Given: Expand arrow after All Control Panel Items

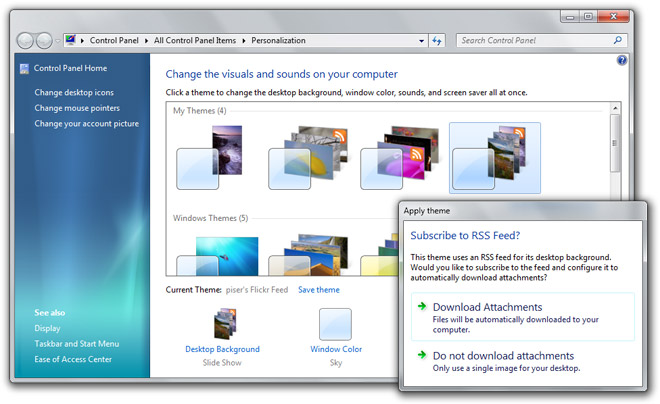Looking at the screenshot, I should [244, 41].
